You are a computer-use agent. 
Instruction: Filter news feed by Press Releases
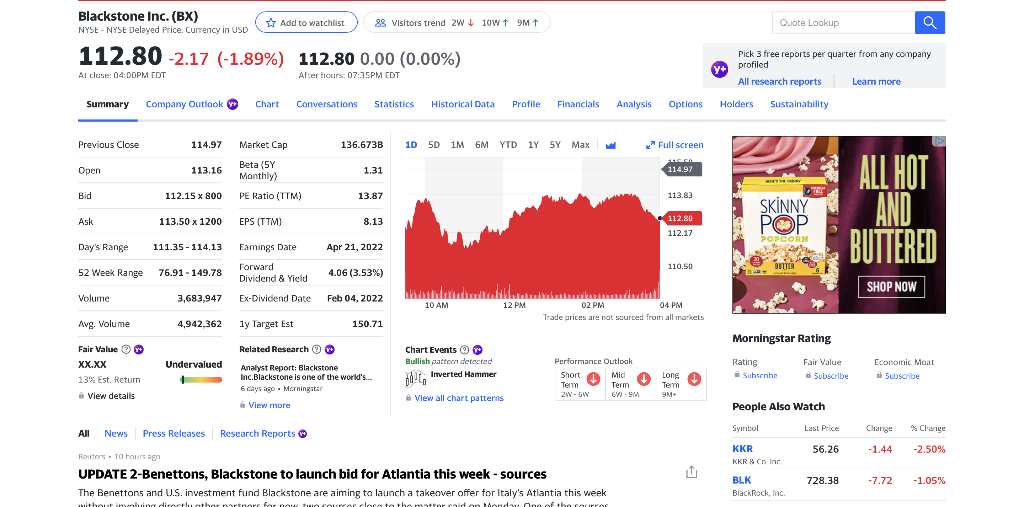tap(174, 434)
